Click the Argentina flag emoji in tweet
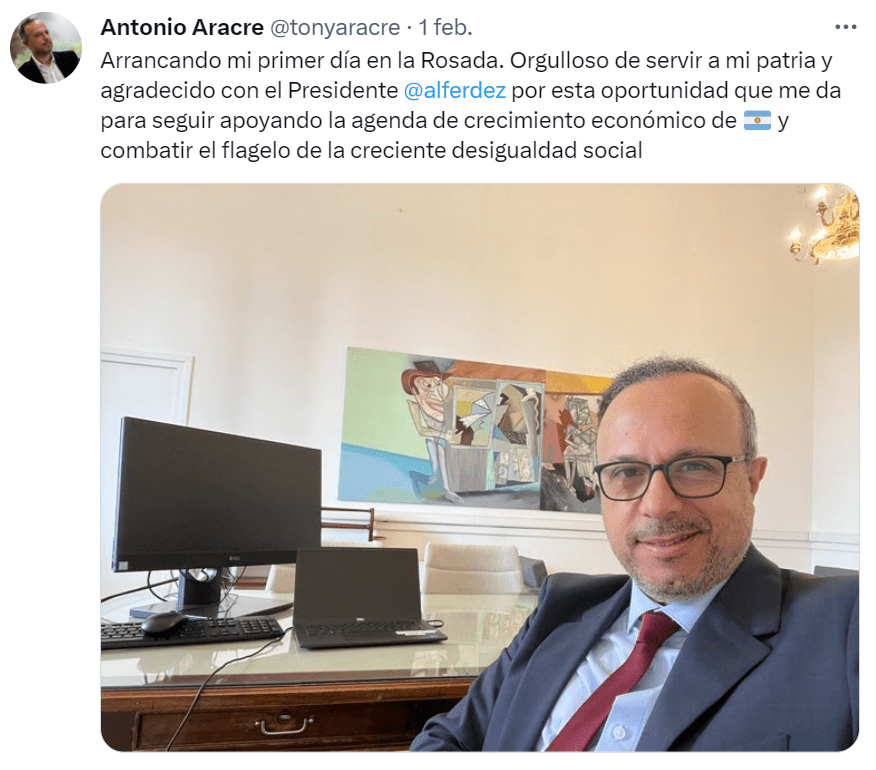The height and width of the screenshot is (770, 876). (x=757, y=120)
